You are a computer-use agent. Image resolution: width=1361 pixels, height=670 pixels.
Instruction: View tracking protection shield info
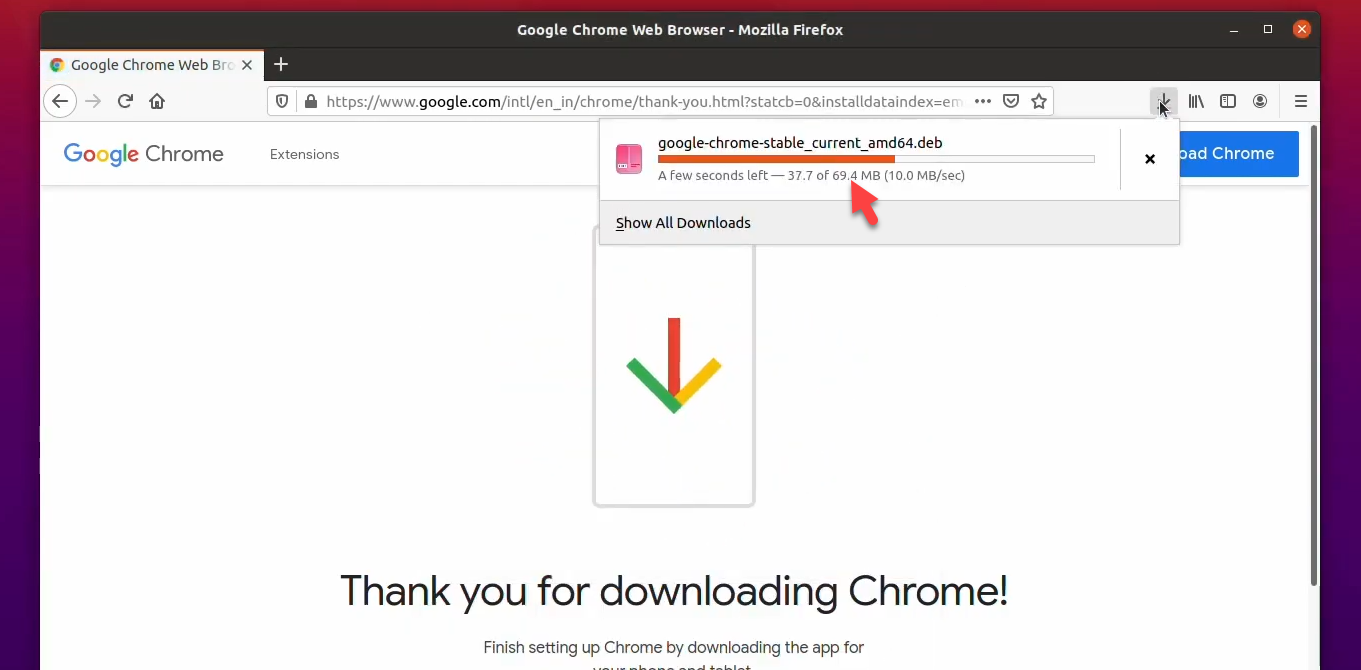pos(282,101)
